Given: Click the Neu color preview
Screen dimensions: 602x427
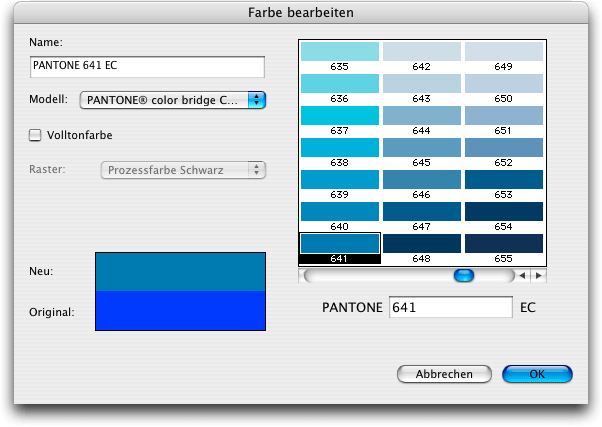Looking at the screenshot, I should 180,271.
